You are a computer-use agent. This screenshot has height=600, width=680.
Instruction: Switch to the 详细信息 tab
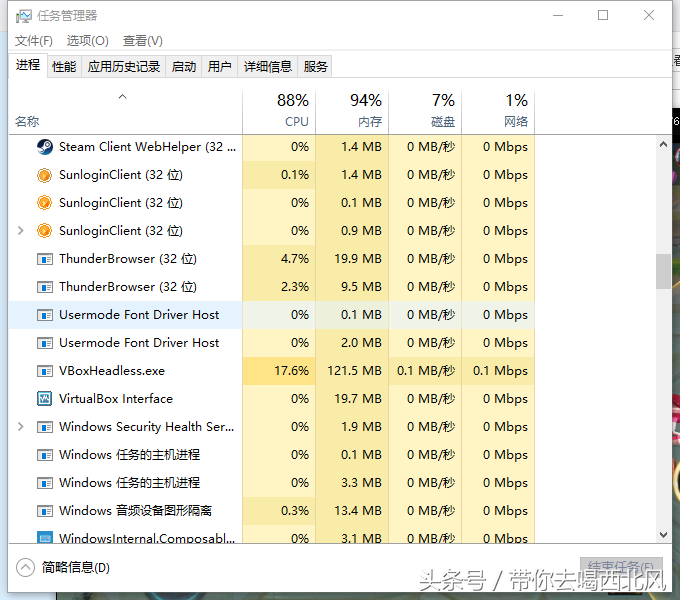click(x=268, y=67)
